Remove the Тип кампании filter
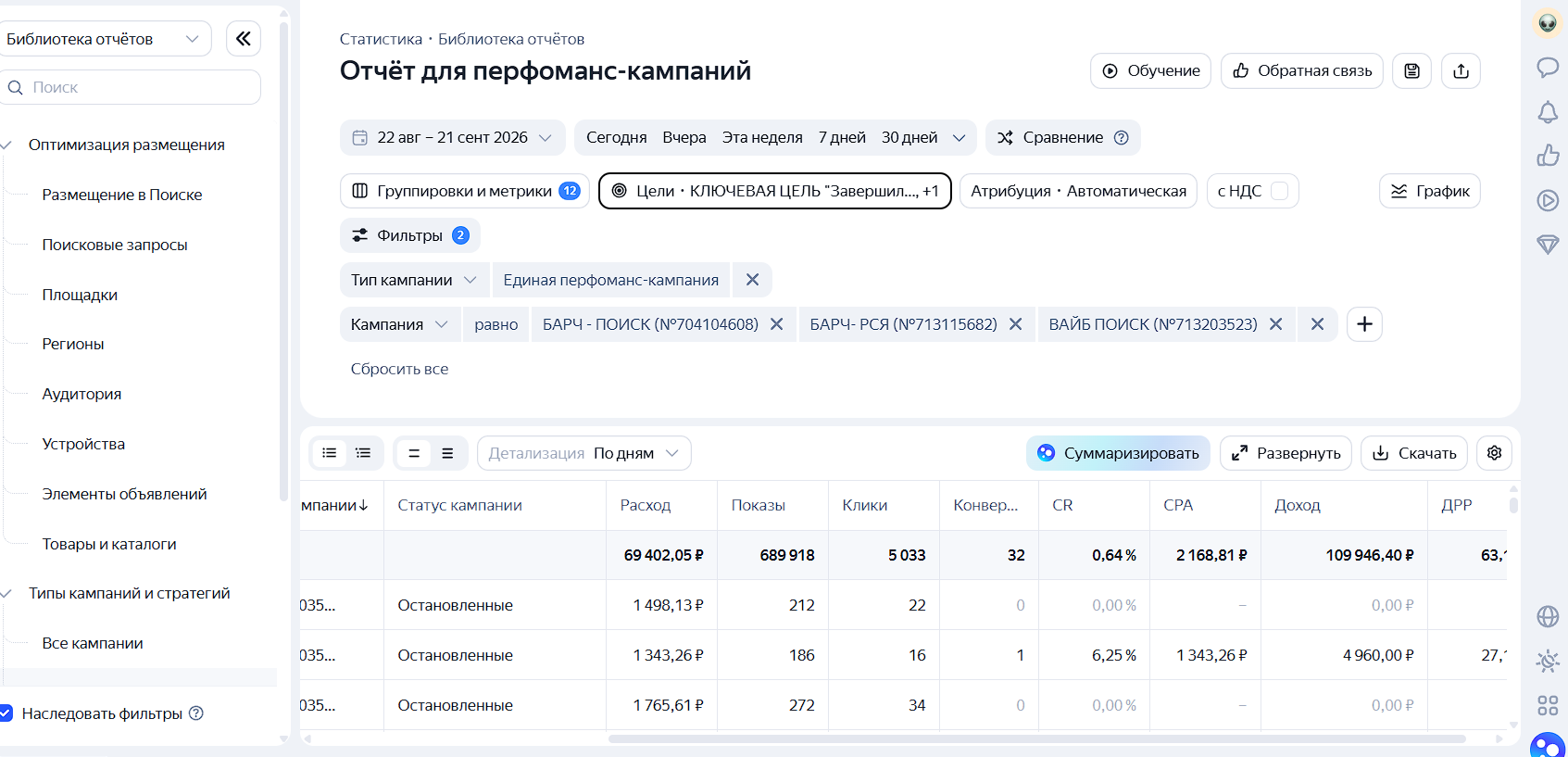The height and width of the screenshot is (757, 1568). (752, 280)
